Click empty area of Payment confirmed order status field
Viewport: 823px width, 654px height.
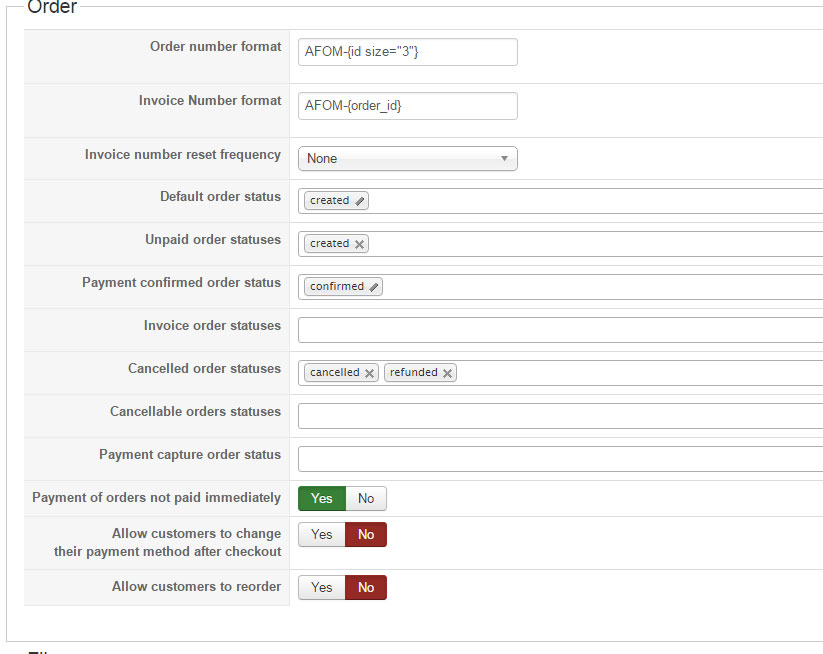click(x=600, y=287)
